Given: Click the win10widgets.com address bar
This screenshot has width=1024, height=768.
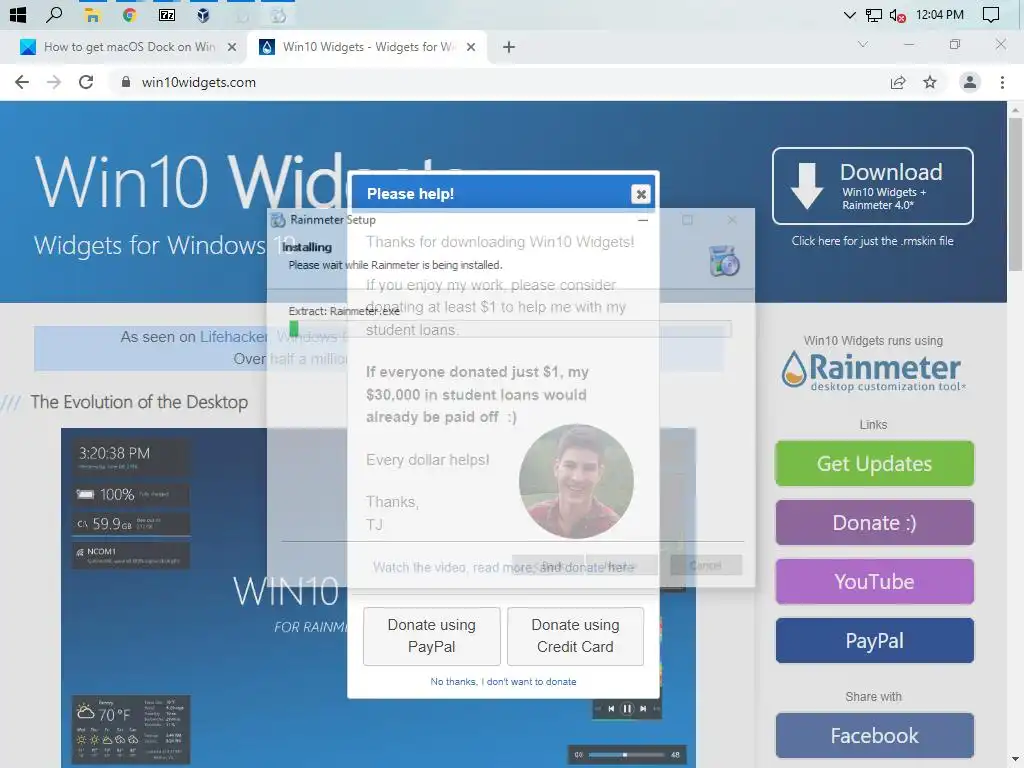Looking at the screenshot, I should pos(199,82).
